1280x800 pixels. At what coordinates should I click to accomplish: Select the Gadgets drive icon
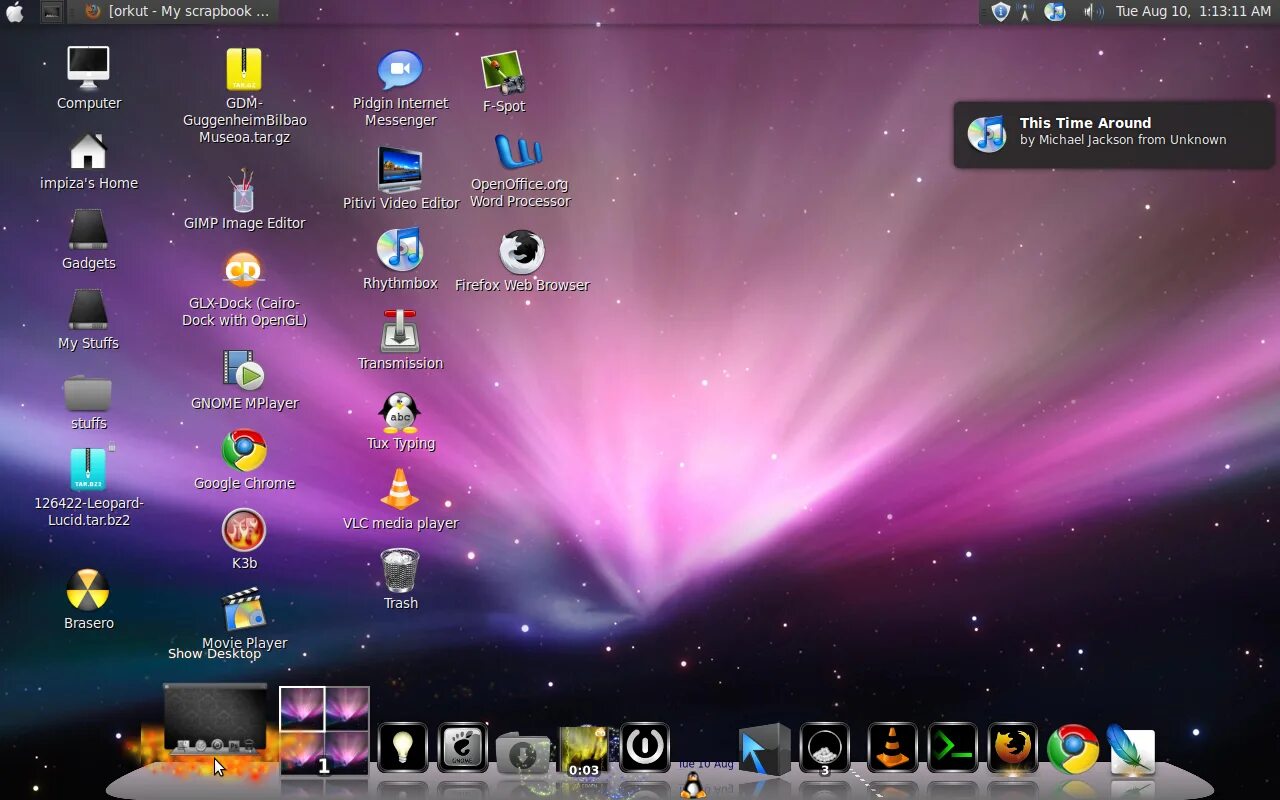click(88, 230)
